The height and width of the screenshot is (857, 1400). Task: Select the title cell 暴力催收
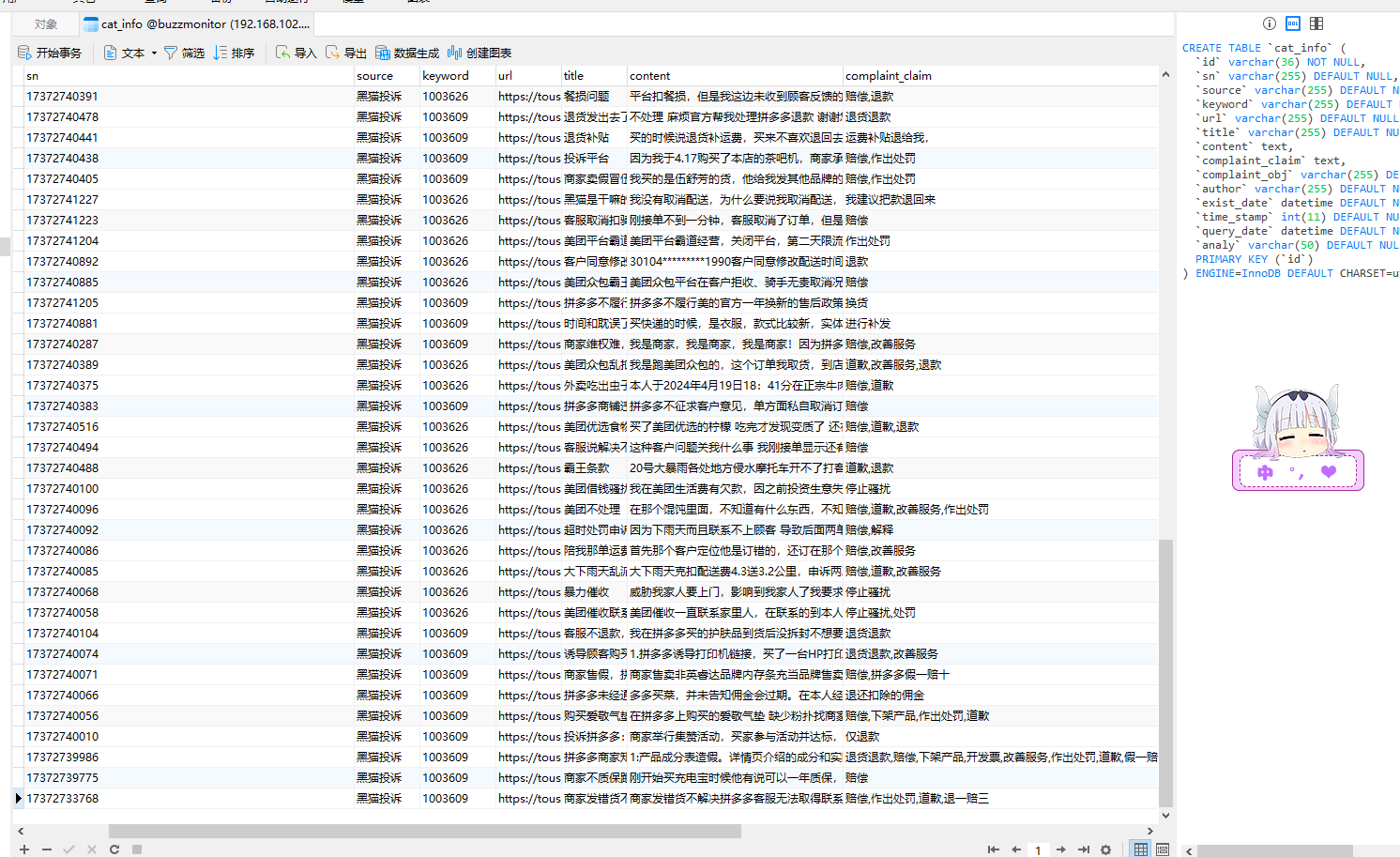click(x=594, y=592)
